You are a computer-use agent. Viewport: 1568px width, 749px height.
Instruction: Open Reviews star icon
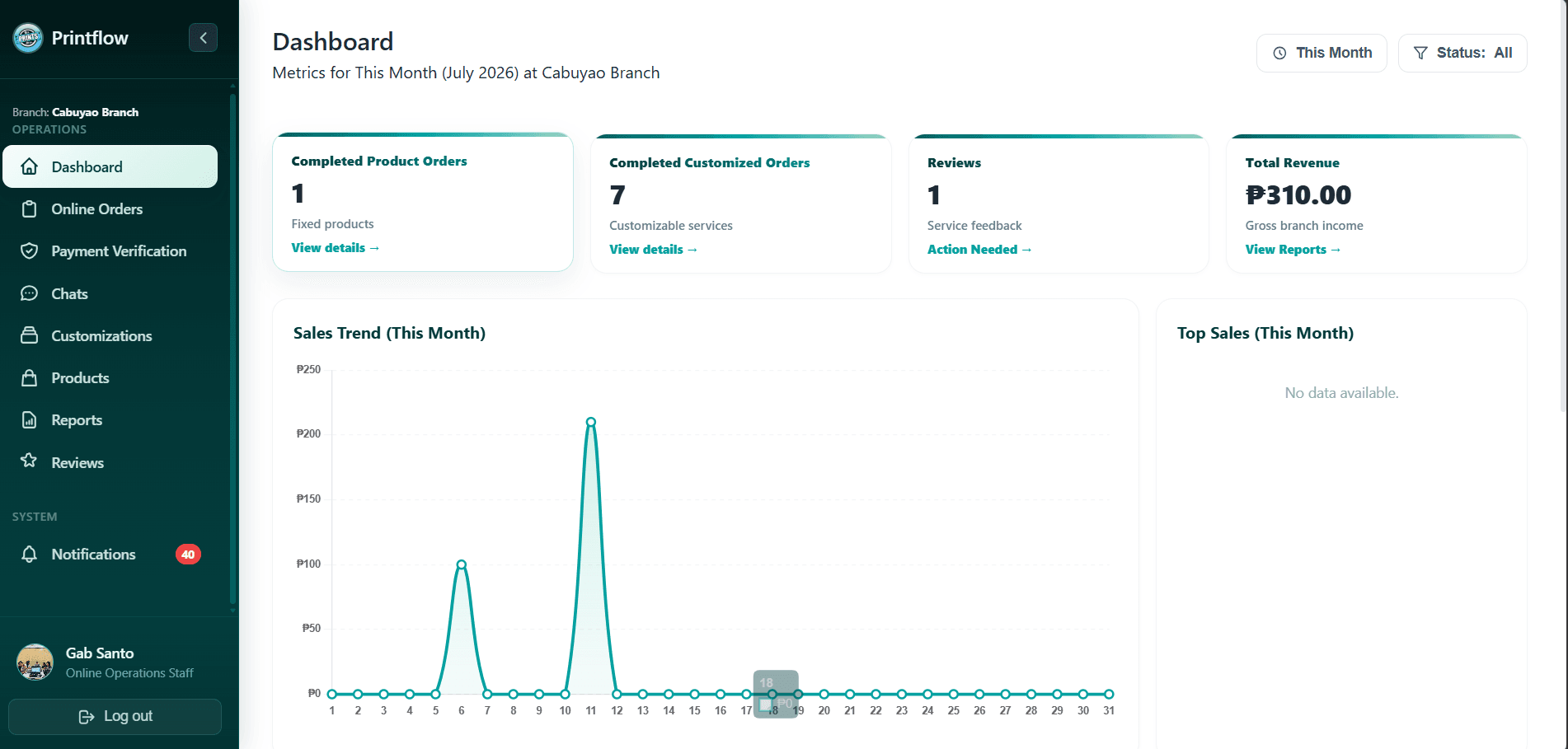point(30,461)
